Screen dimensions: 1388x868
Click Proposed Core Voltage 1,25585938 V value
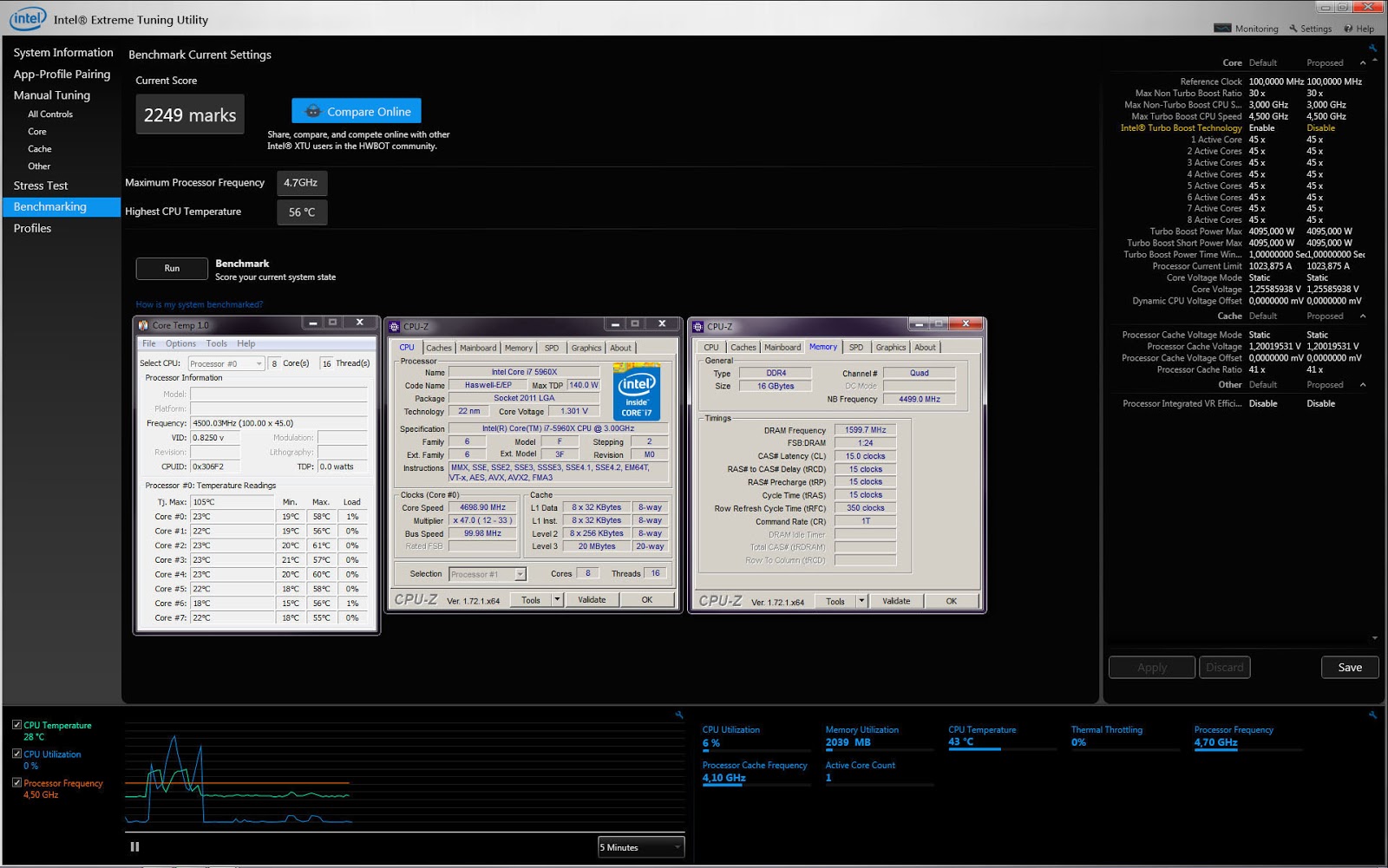point(1332,289)
